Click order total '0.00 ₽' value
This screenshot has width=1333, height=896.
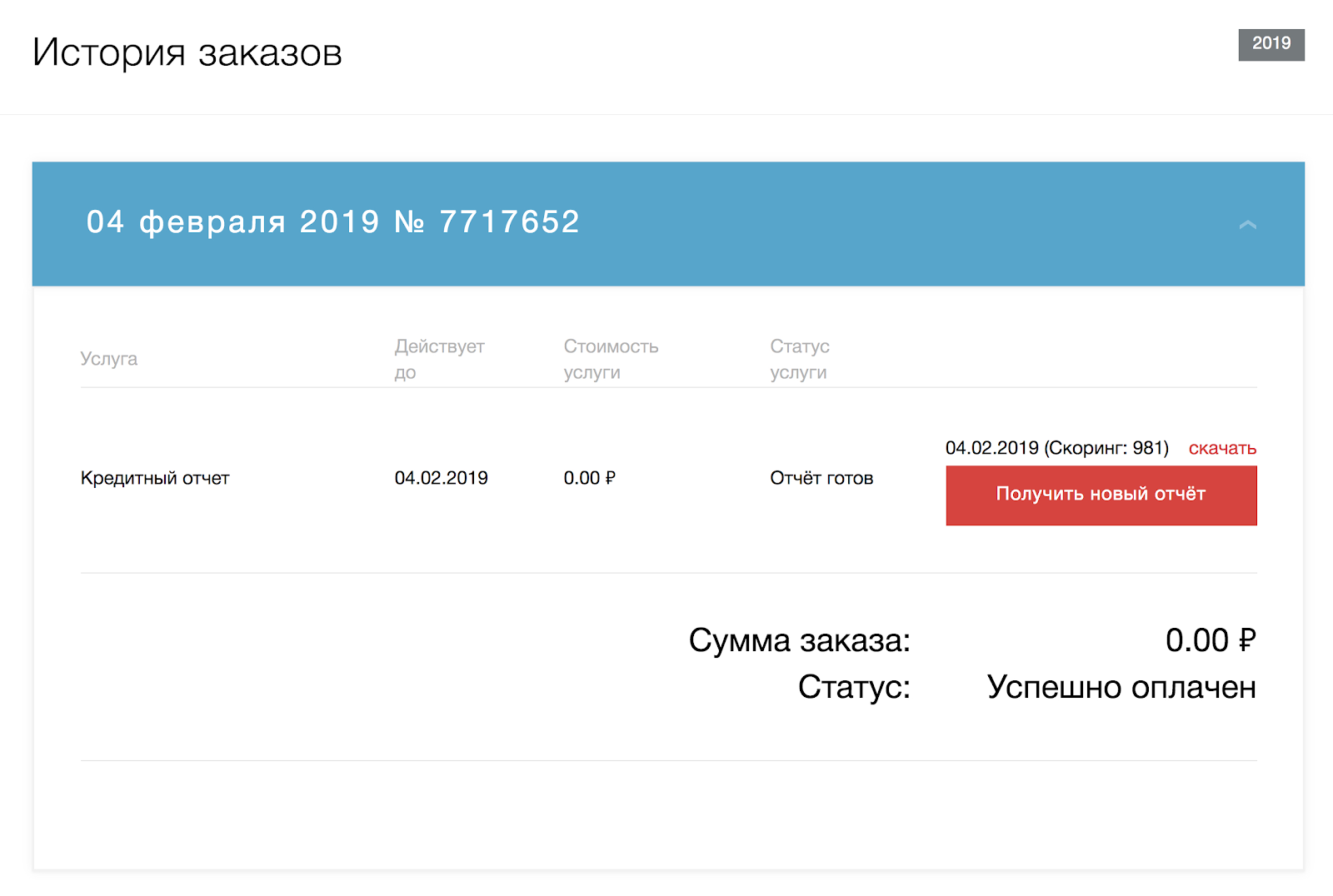click(1211, 640)
